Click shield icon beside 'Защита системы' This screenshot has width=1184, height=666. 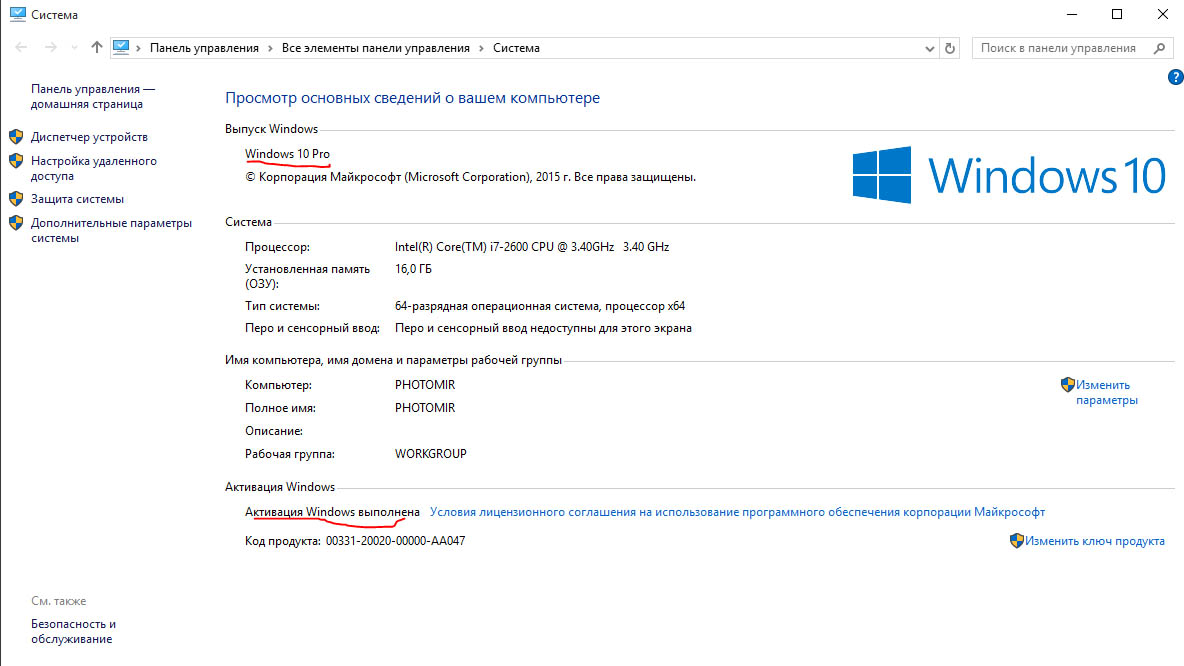[x=16, y=199]
